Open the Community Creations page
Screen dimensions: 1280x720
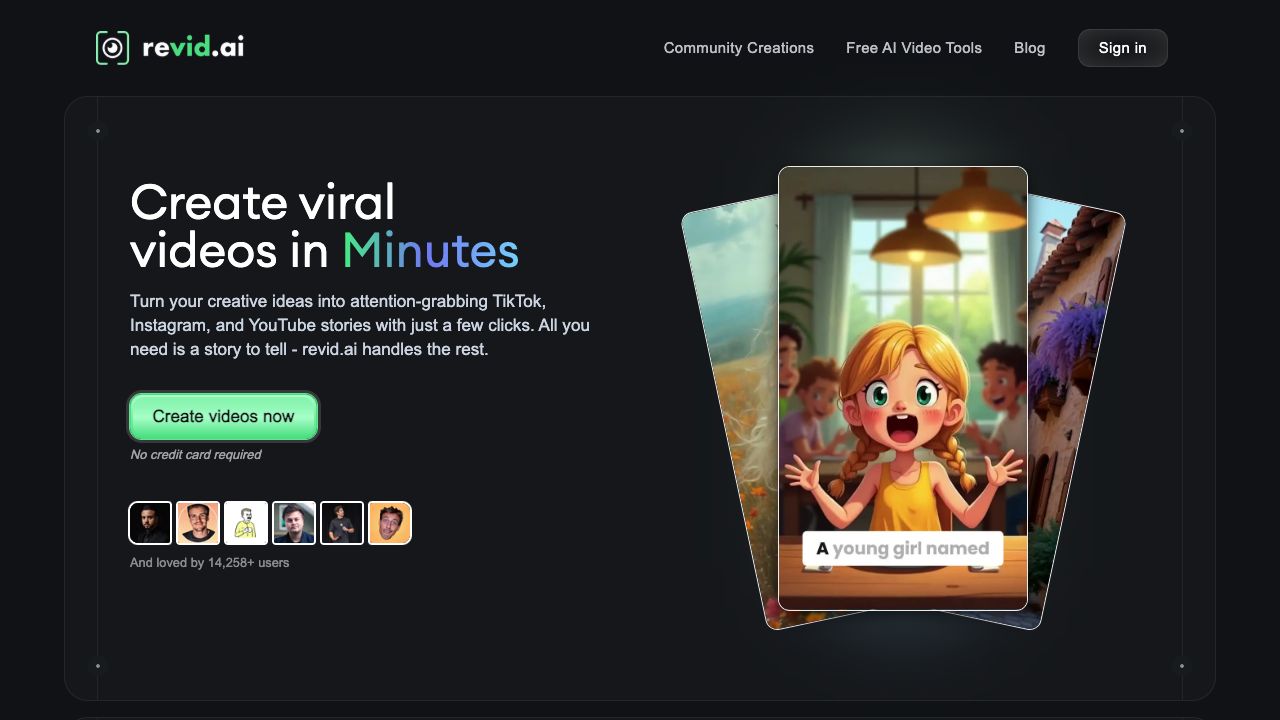click(x=738, y=48)
